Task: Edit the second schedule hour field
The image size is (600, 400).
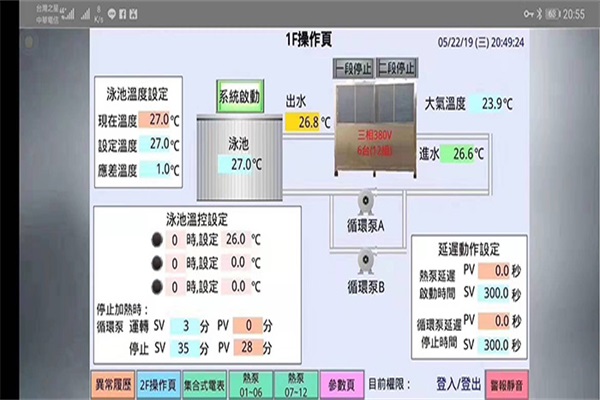Action: coord(175,264)
